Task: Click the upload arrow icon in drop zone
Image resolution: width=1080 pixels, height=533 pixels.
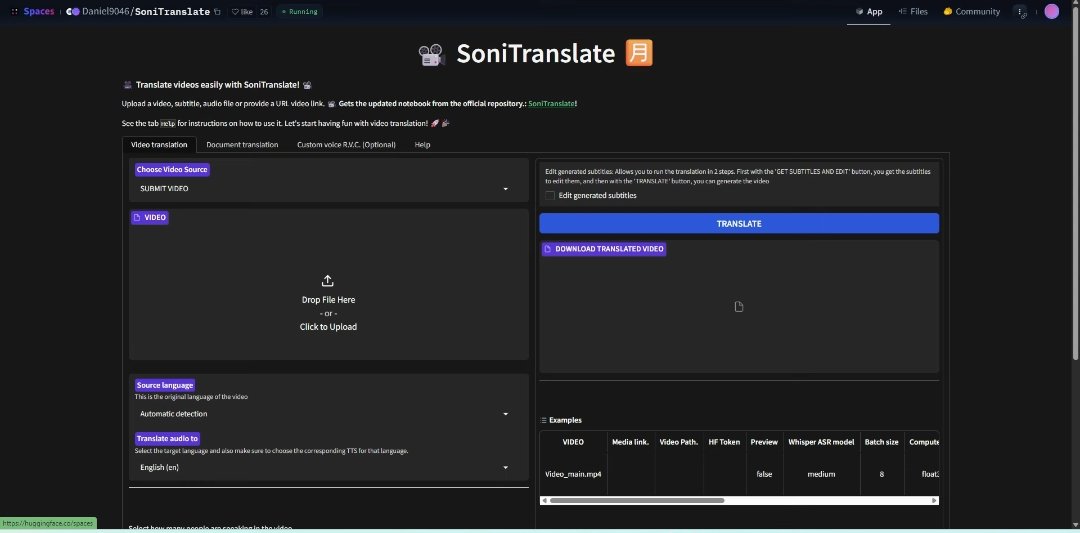Action: 328,281
